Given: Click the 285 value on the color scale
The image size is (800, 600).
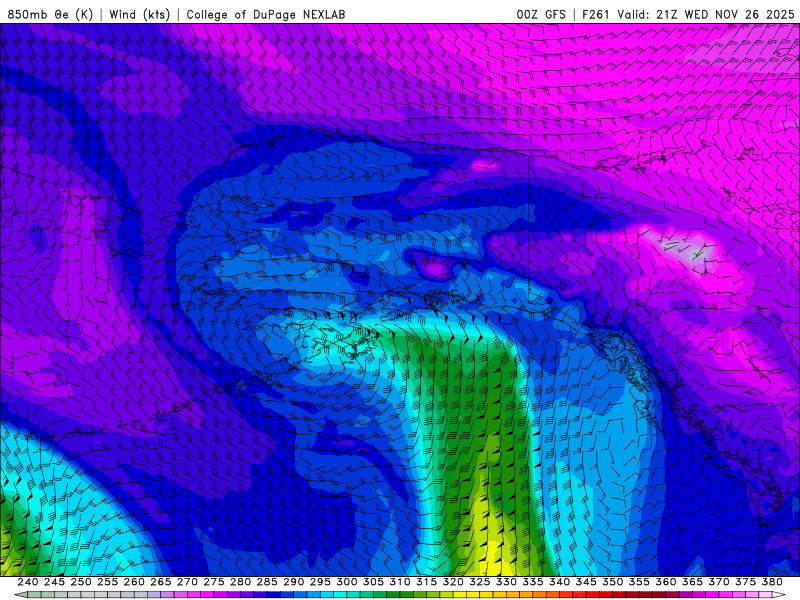Looking at the screenshot, I should [x=267, y=582].
